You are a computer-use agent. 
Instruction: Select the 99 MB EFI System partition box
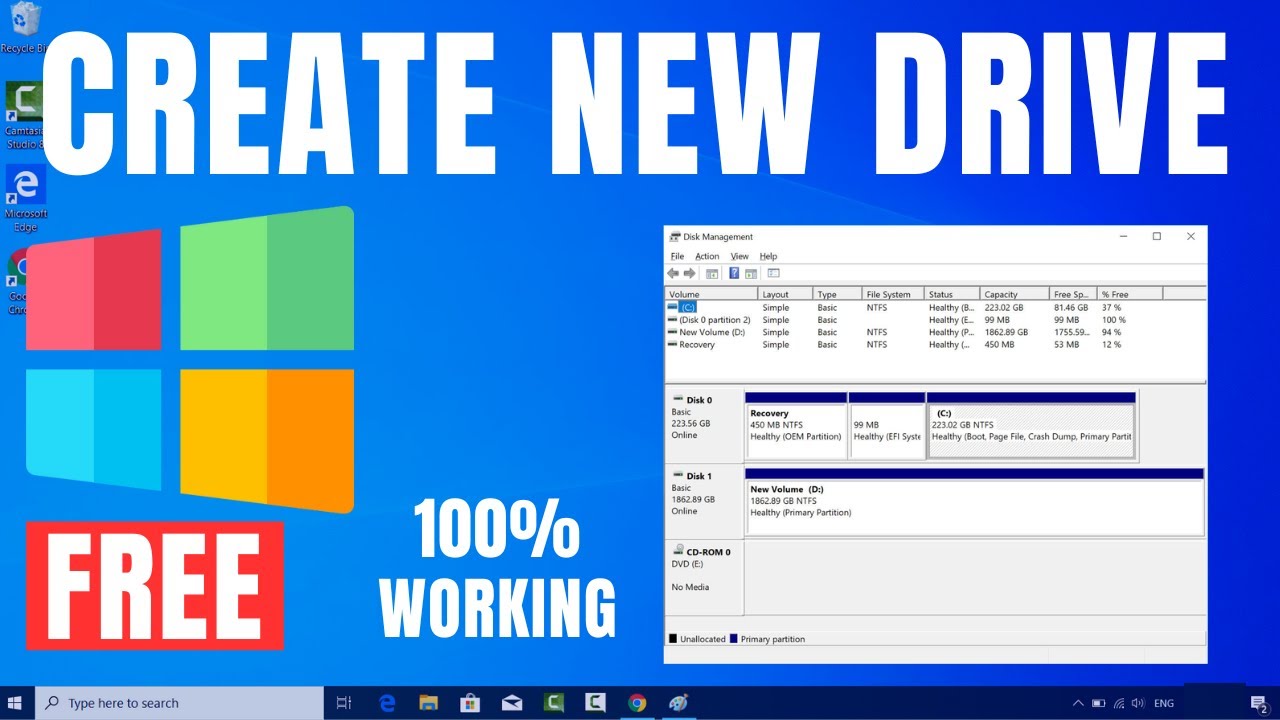[x=887, y=427]
